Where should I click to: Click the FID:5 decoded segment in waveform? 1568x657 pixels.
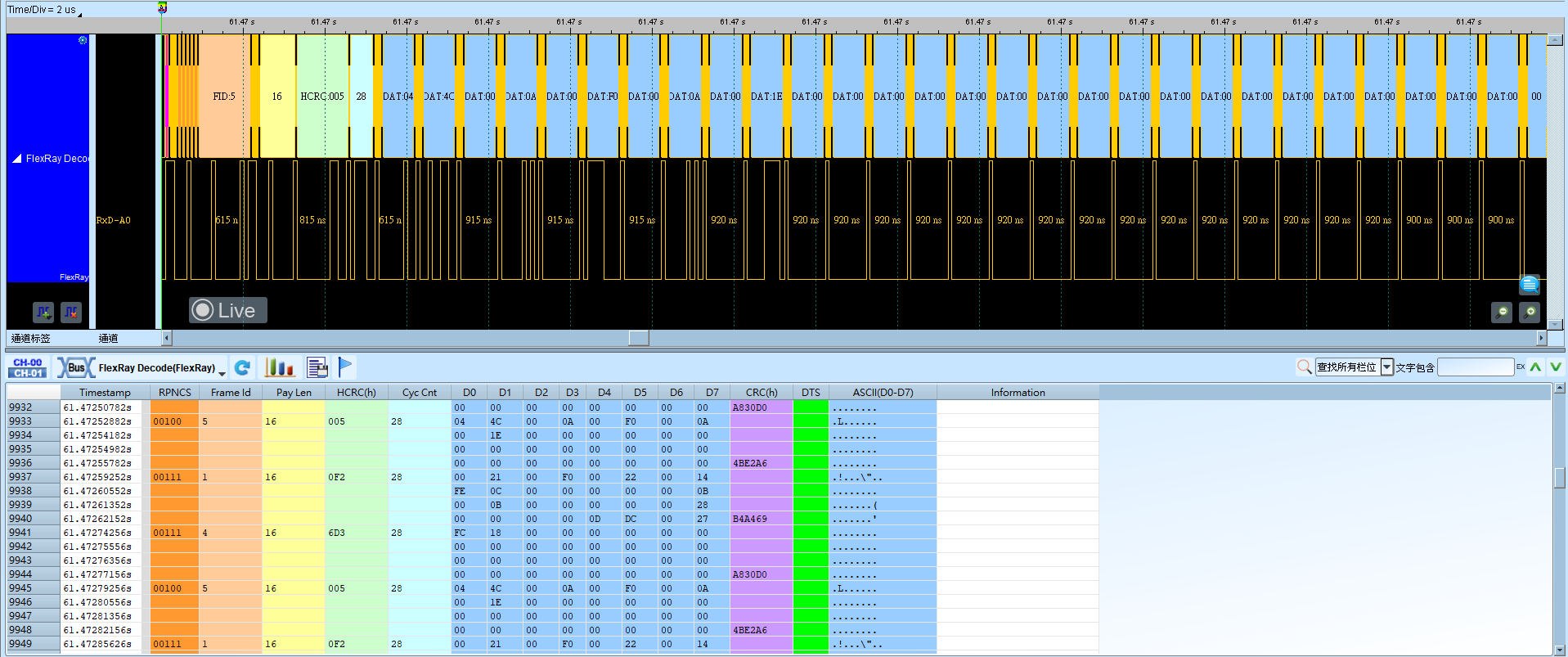223,97
